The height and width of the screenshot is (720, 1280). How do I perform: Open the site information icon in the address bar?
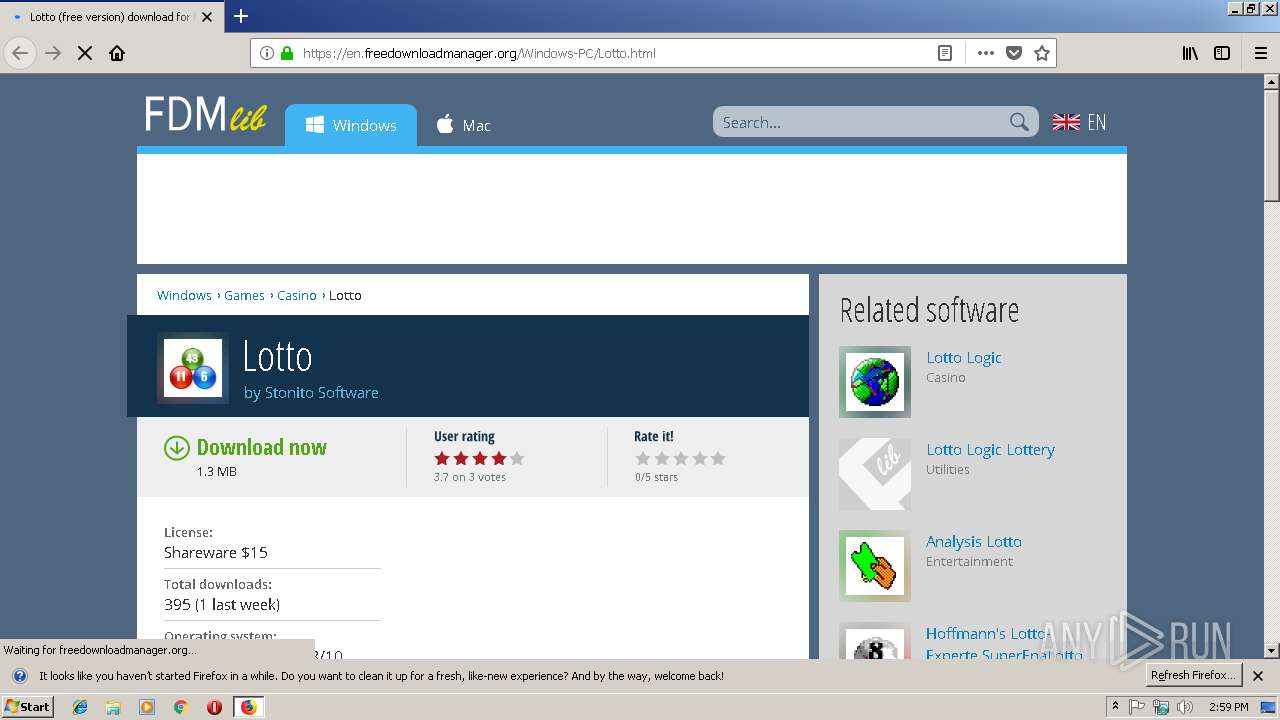pyautogui.click(x=267, y=53)
